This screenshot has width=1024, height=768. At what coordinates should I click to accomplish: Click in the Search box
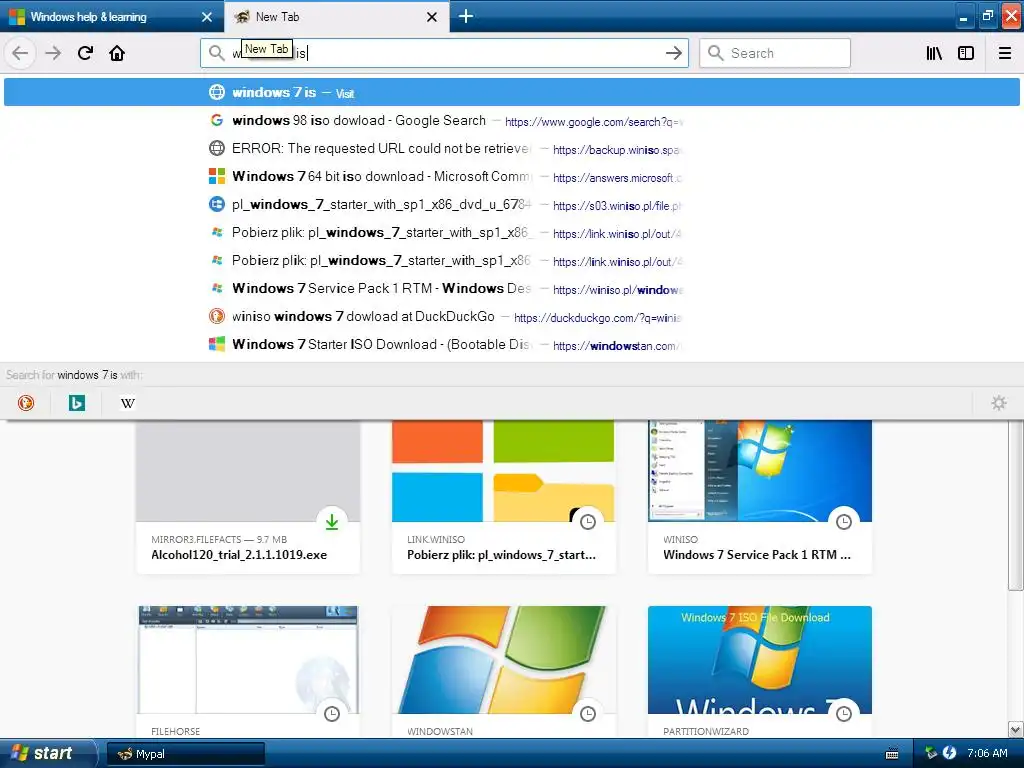coord(775,53)
